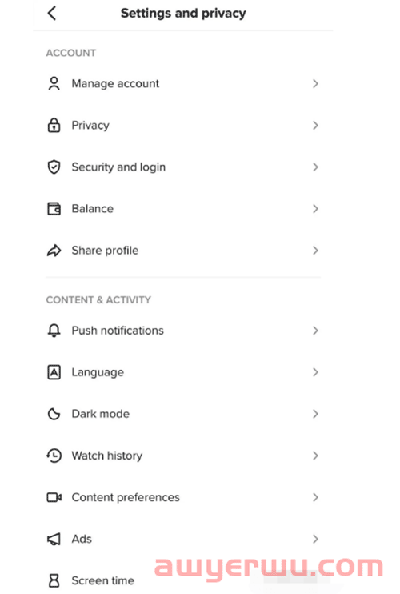Expand the Content preferences chevron

(315, 497)
